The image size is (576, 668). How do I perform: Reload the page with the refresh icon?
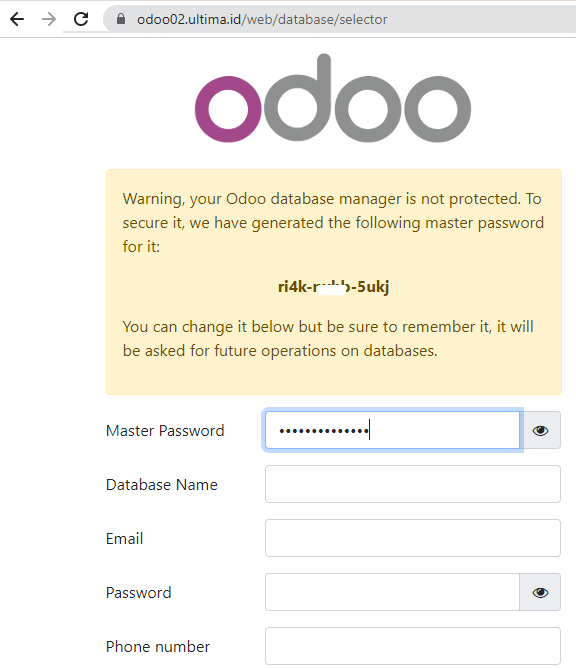[x=81, y=19]
